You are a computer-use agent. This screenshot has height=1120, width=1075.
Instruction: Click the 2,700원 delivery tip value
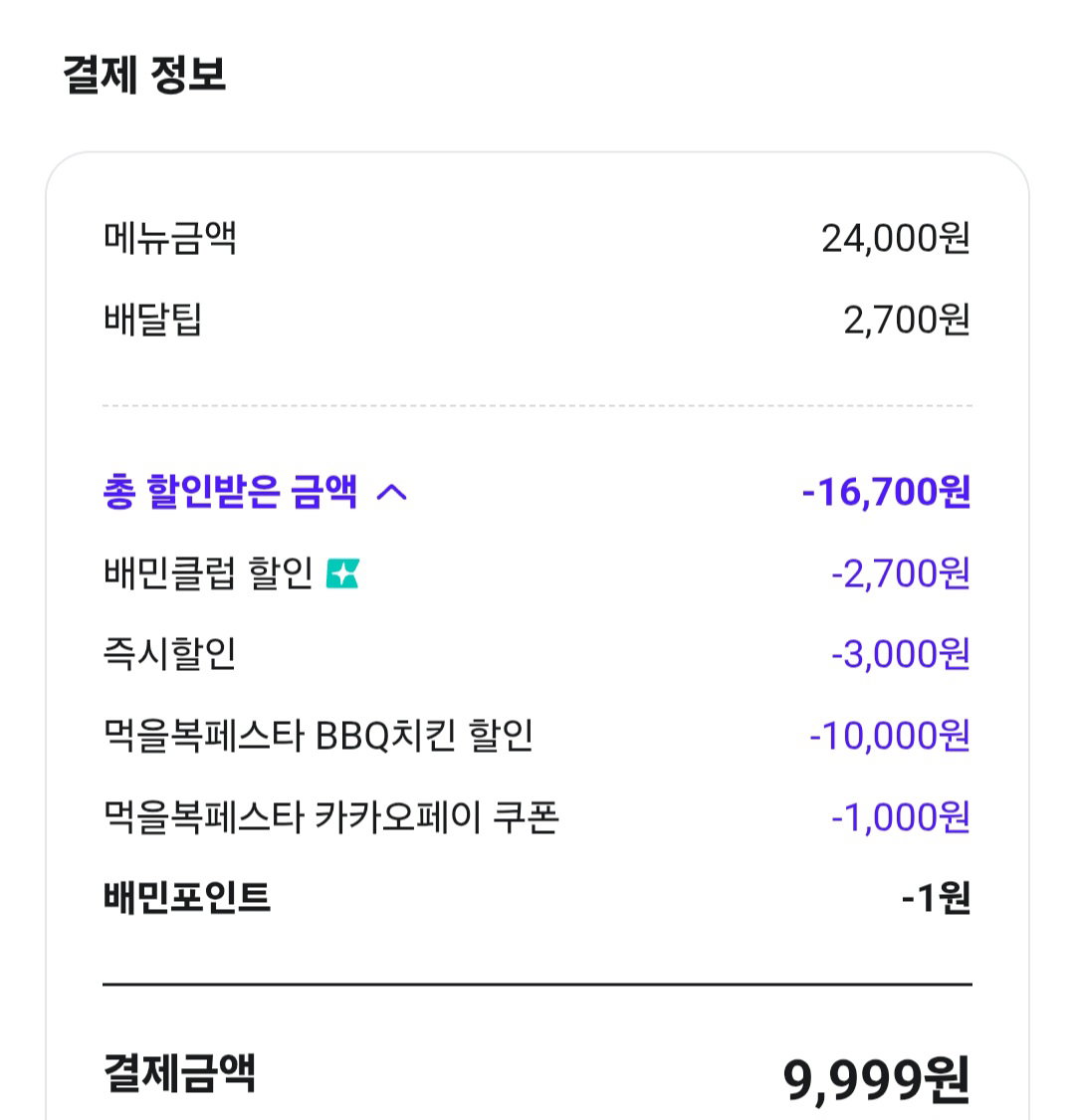pos(907,320)
